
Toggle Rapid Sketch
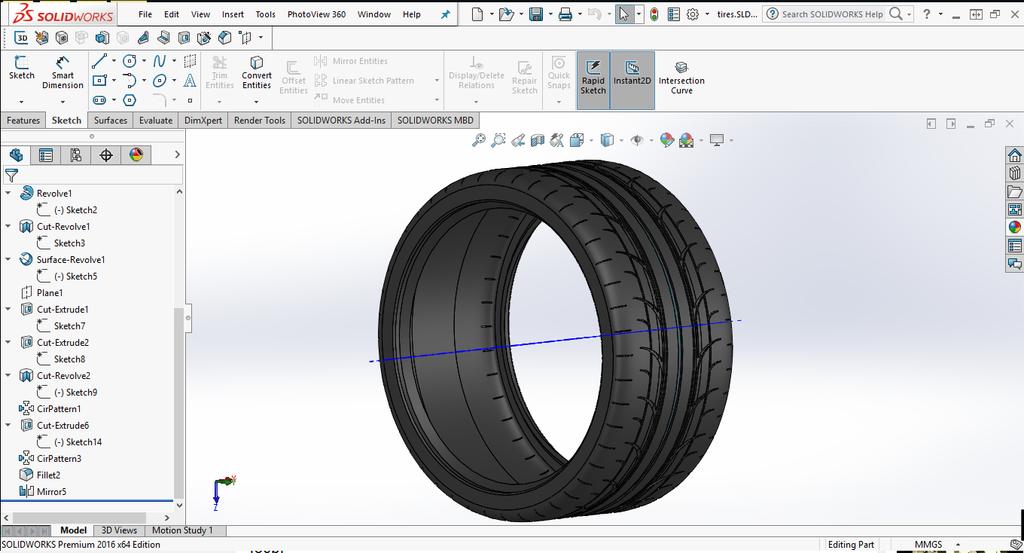click(x=593, y=80)
